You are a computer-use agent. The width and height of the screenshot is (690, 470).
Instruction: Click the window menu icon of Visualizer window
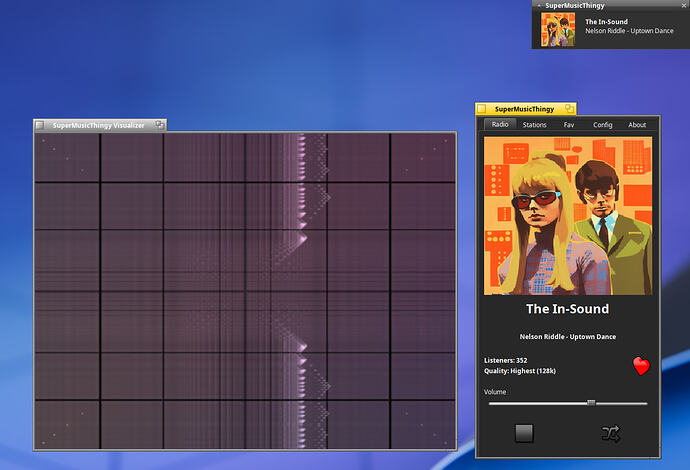[x=40, y=125]
